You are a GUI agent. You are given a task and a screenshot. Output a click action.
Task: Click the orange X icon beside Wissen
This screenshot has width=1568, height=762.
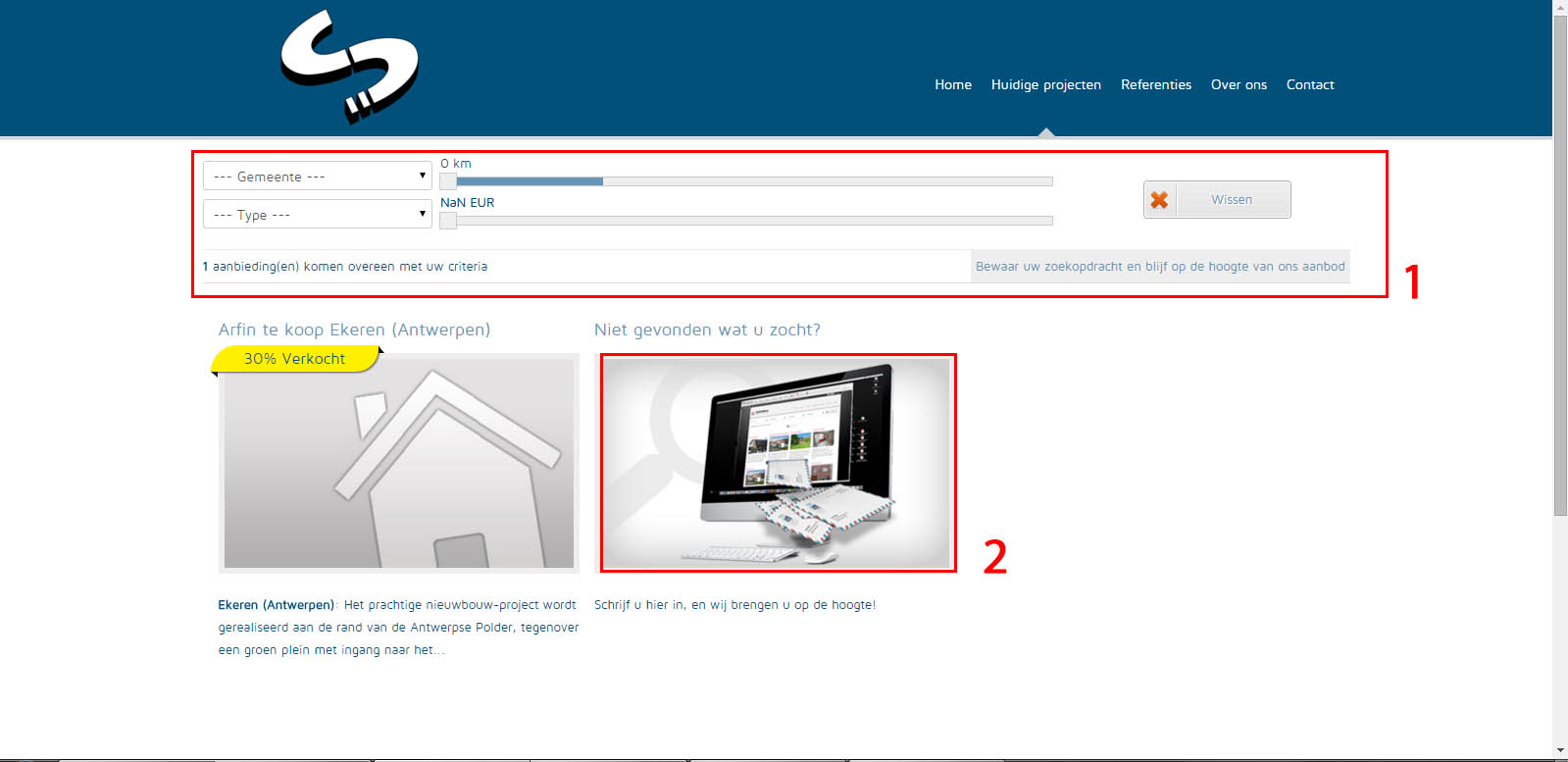coord(1159,200)
